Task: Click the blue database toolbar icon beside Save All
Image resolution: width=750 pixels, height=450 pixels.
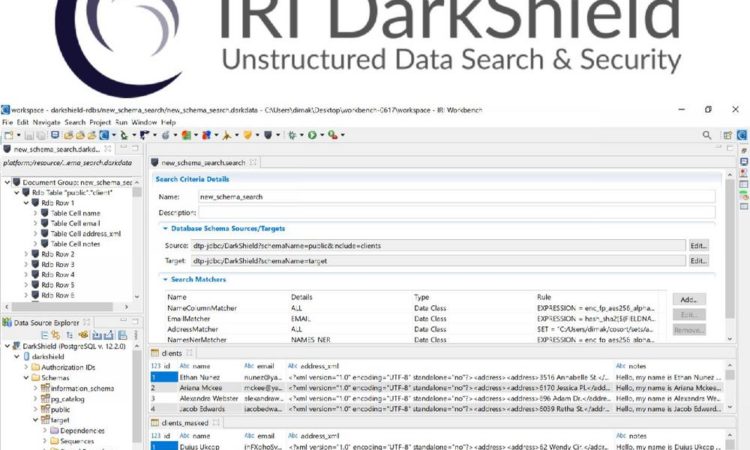Action: click(x=55, y=135)
